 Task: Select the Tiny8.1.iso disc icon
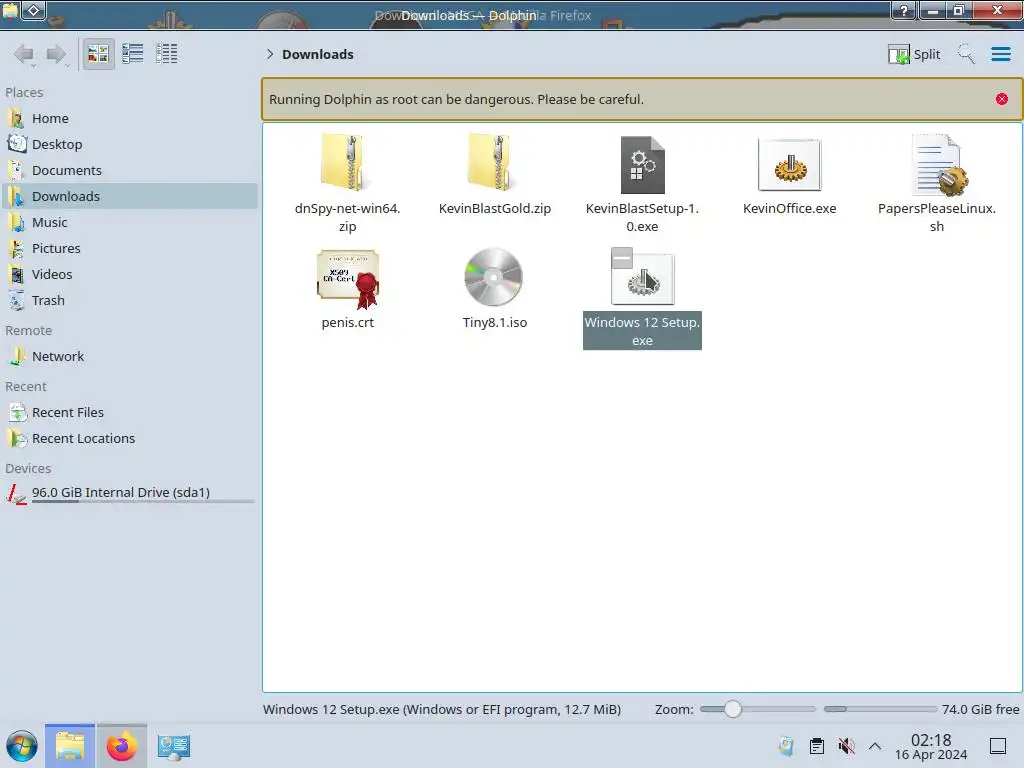[494, 277]
